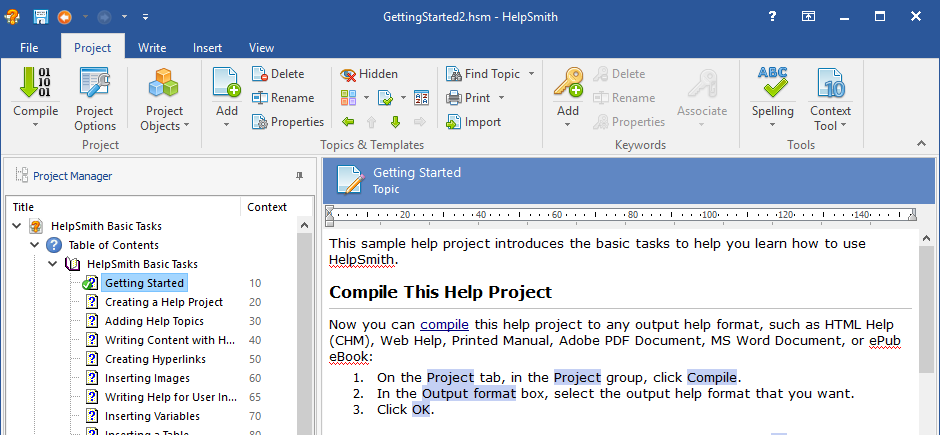Open the topic status dropdown arrow
Image resolution: width=940 pixels, height=435 pixels.
(403, 98)
